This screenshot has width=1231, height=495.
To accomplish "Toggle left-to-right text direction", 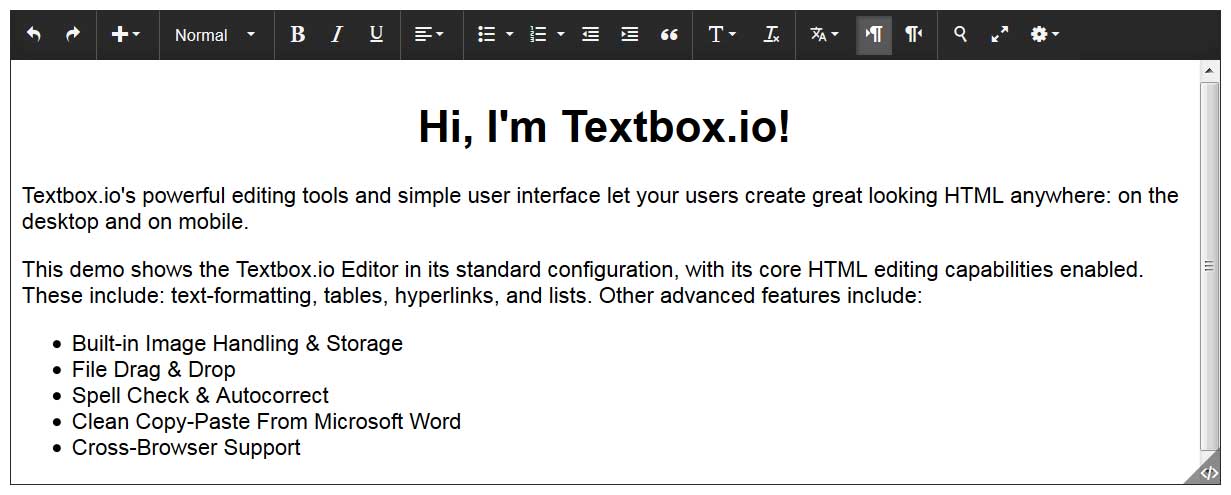I will coord(874,34).
